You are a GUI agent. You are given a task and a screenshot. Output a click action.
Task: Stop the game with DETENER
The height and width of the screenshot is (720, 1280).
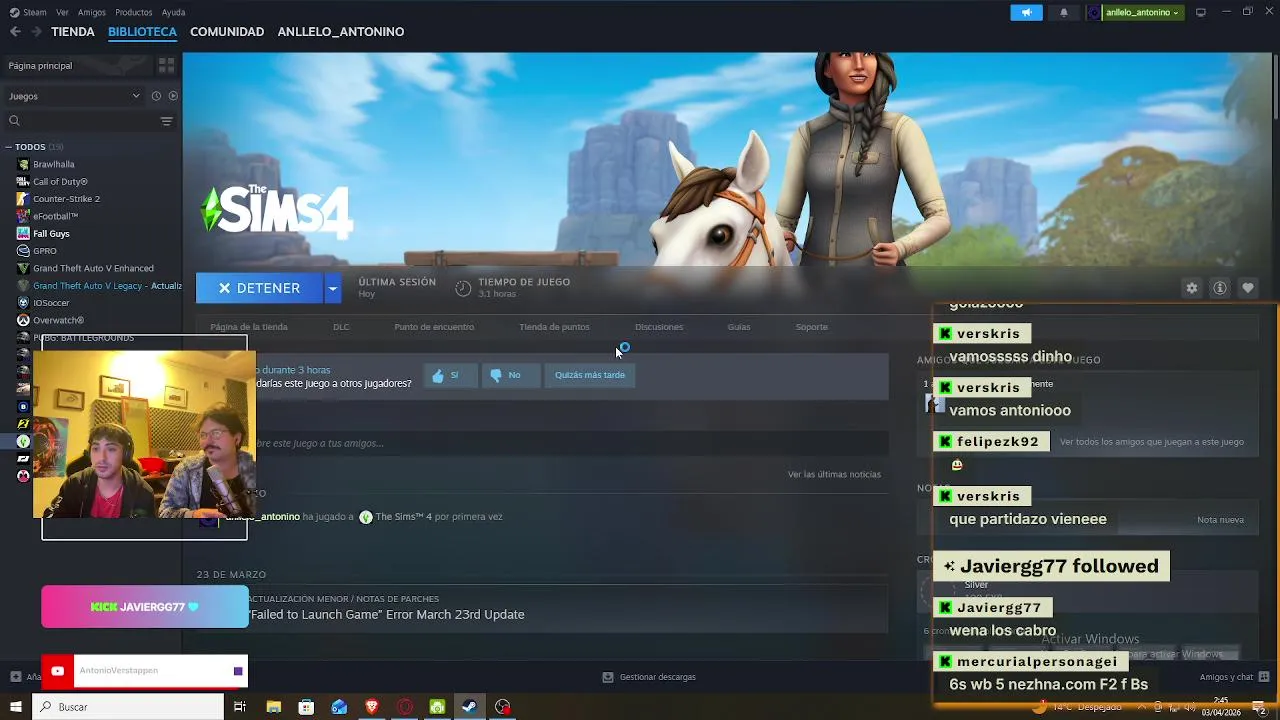tap(259, 288)
